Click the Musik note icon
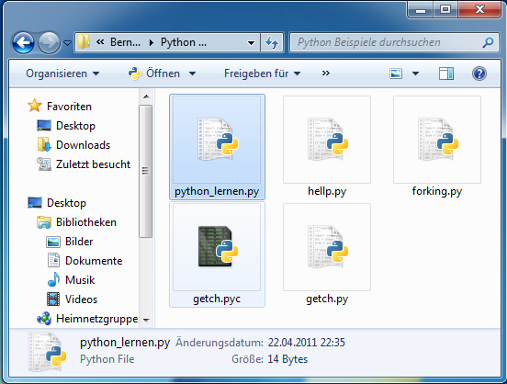The height and width of the screenshot is (384, 507). tap(53, 279)
